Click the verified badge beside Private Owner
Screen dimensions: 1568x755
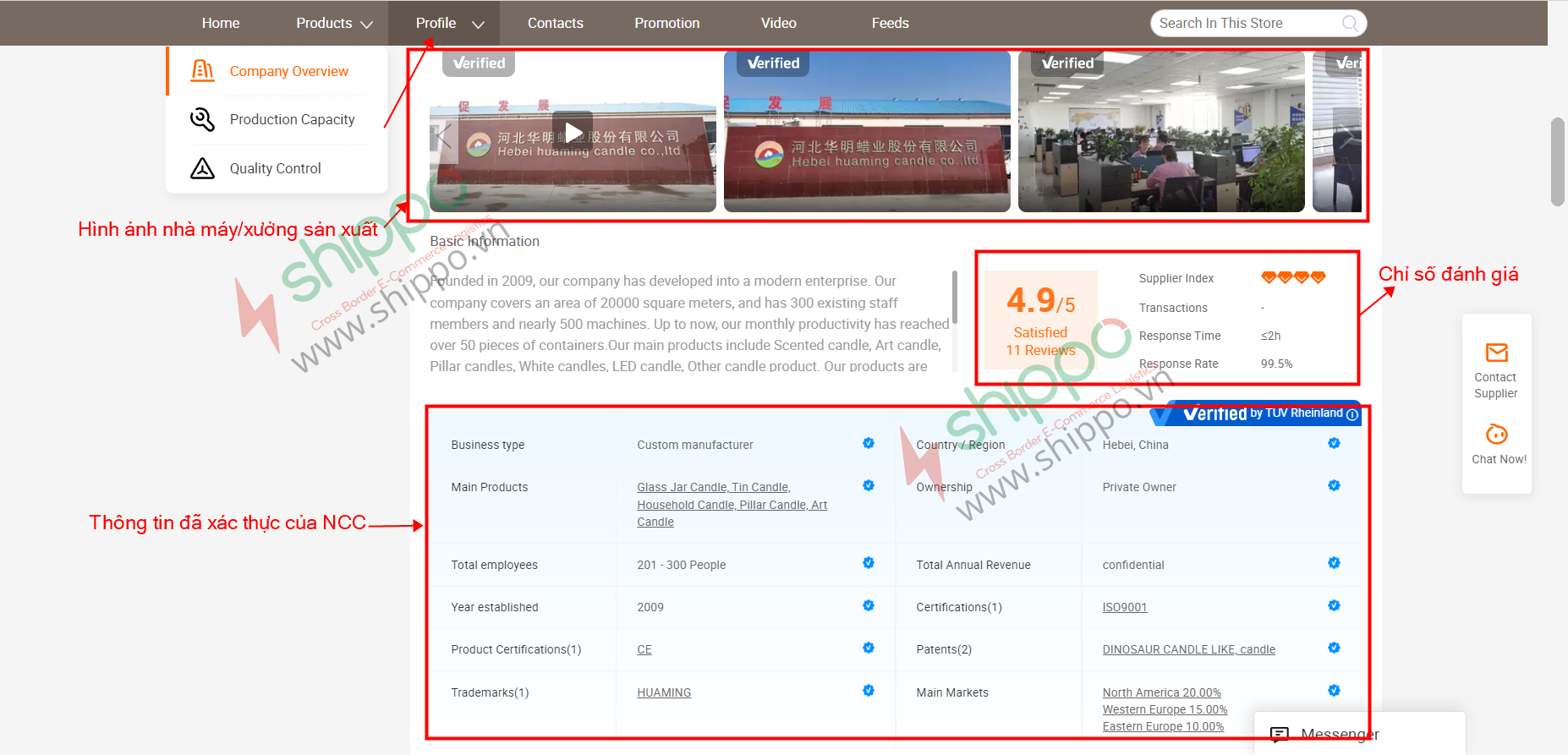click(x=1334, y=485)
